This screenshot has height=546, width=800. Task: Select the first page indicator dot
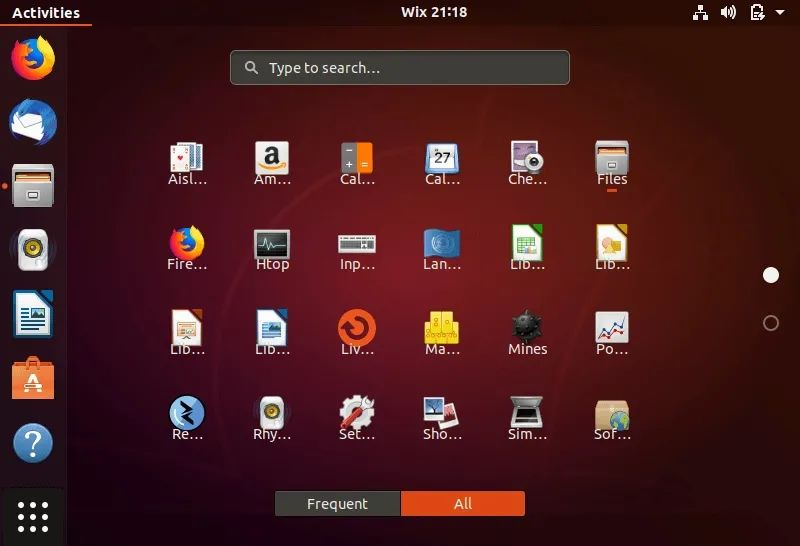click(x=771, y=276)
